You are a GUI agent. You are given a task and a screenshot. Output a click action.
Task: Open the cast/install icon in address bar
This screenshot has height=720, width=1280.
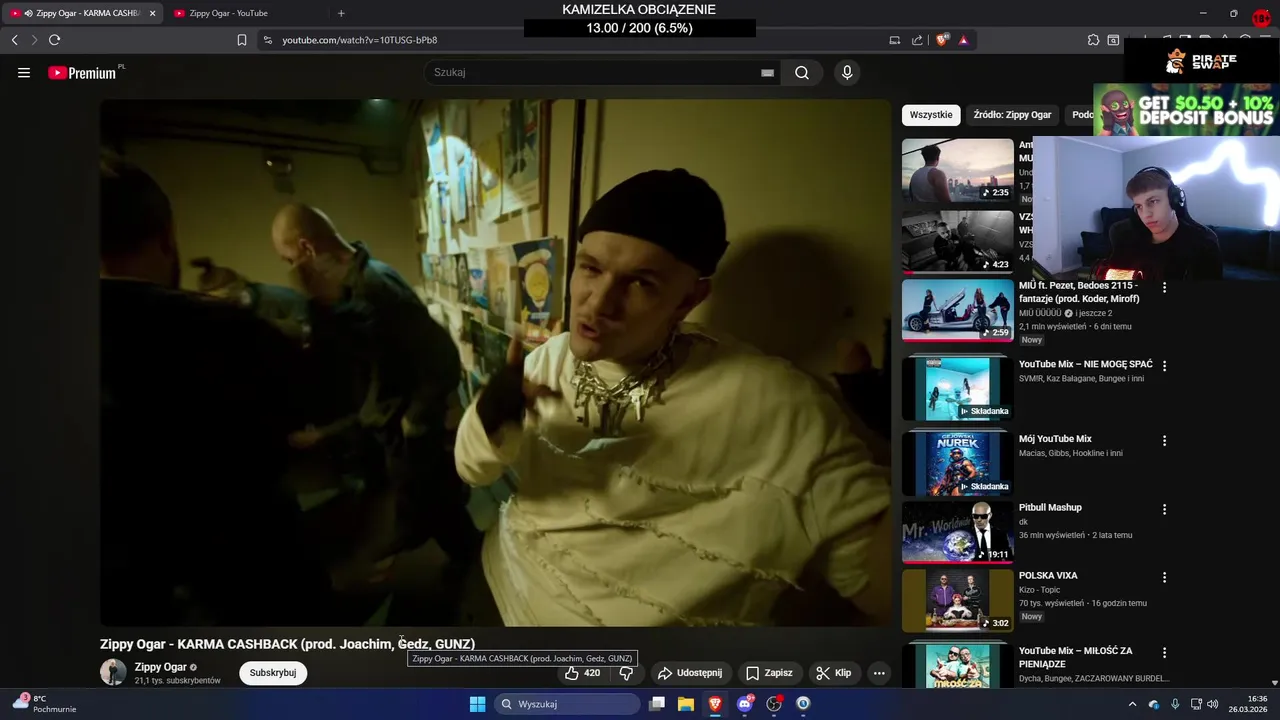pos(894,40)
